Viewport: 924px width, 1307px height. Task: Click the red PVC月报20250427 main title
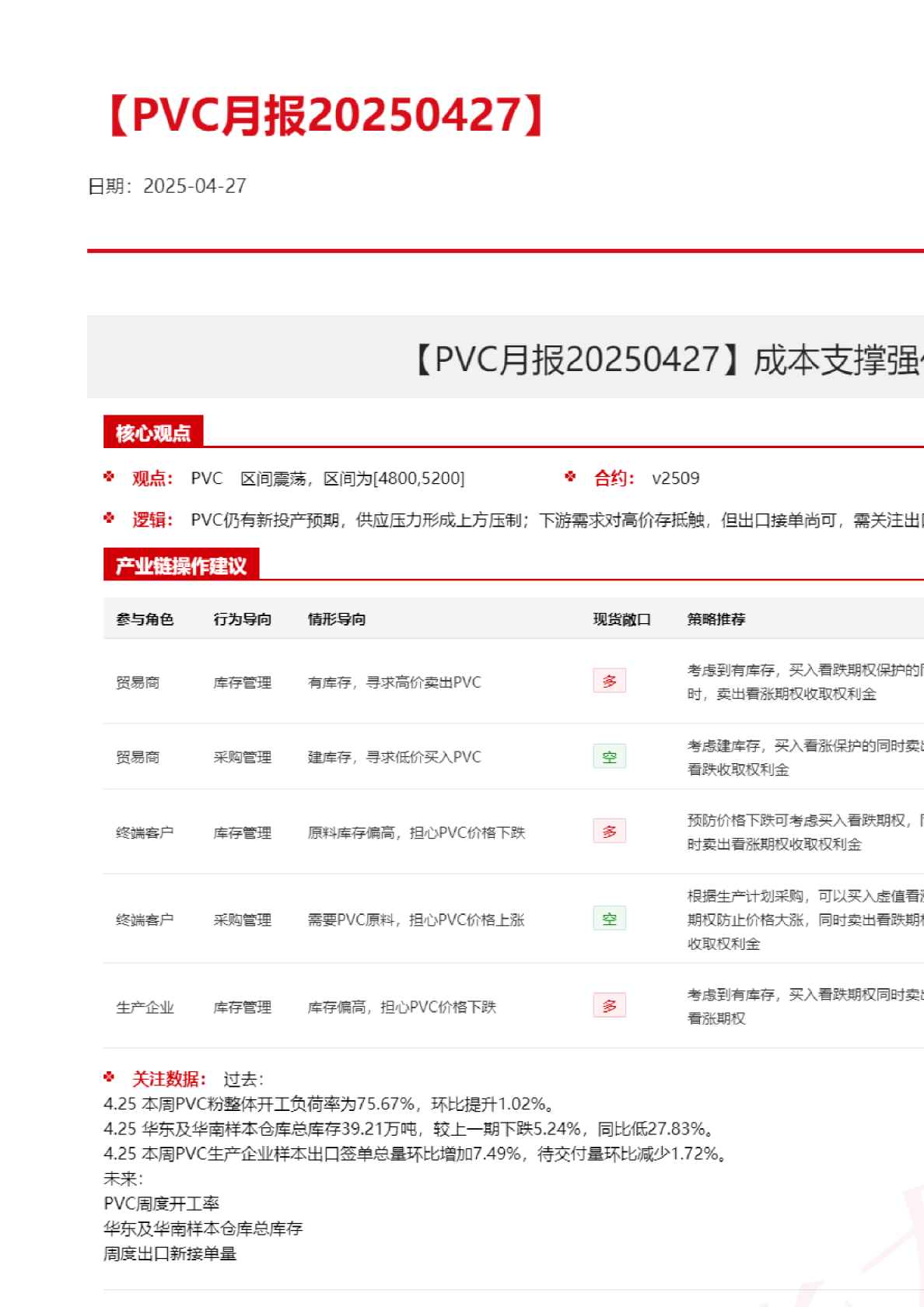tap(327, 116)
